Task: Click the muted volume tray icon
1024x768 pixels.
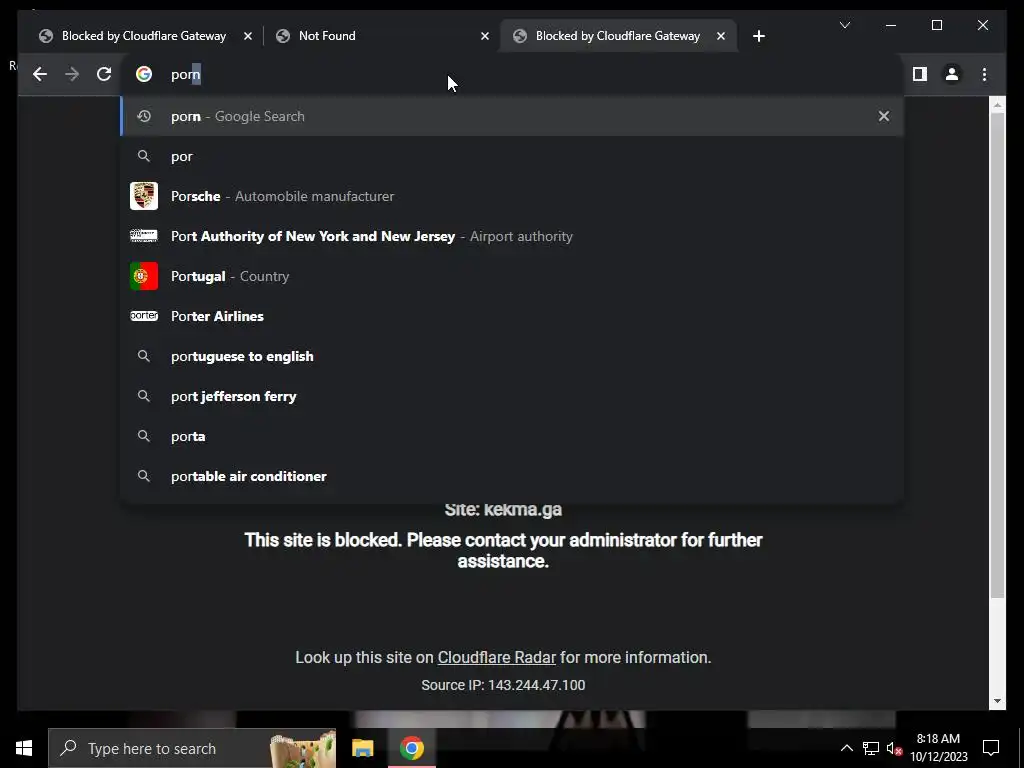Action: [x=895, y=748]
